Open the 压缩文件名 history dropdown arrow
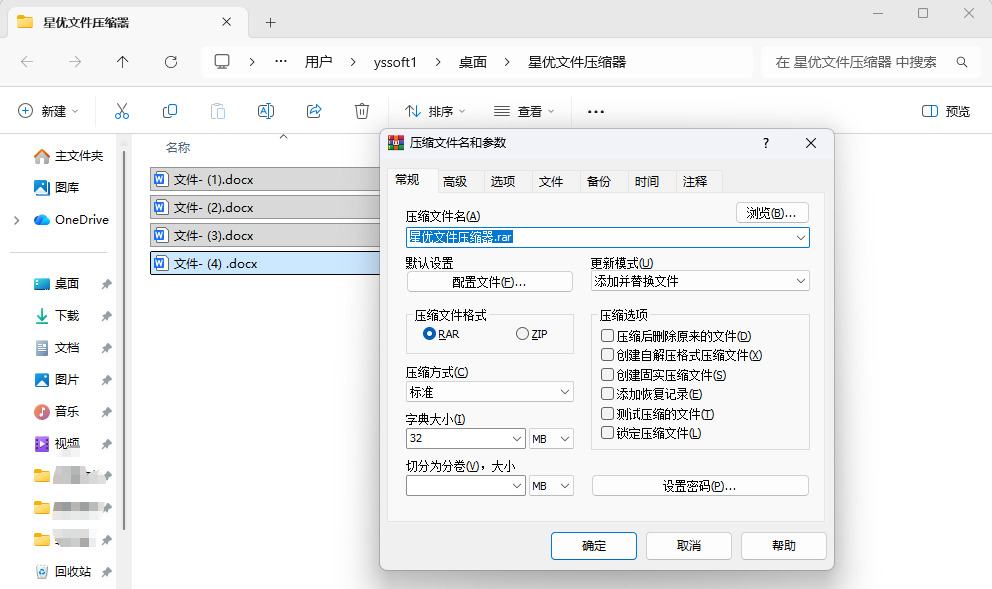992x589 pixels. tap(800, 237)
